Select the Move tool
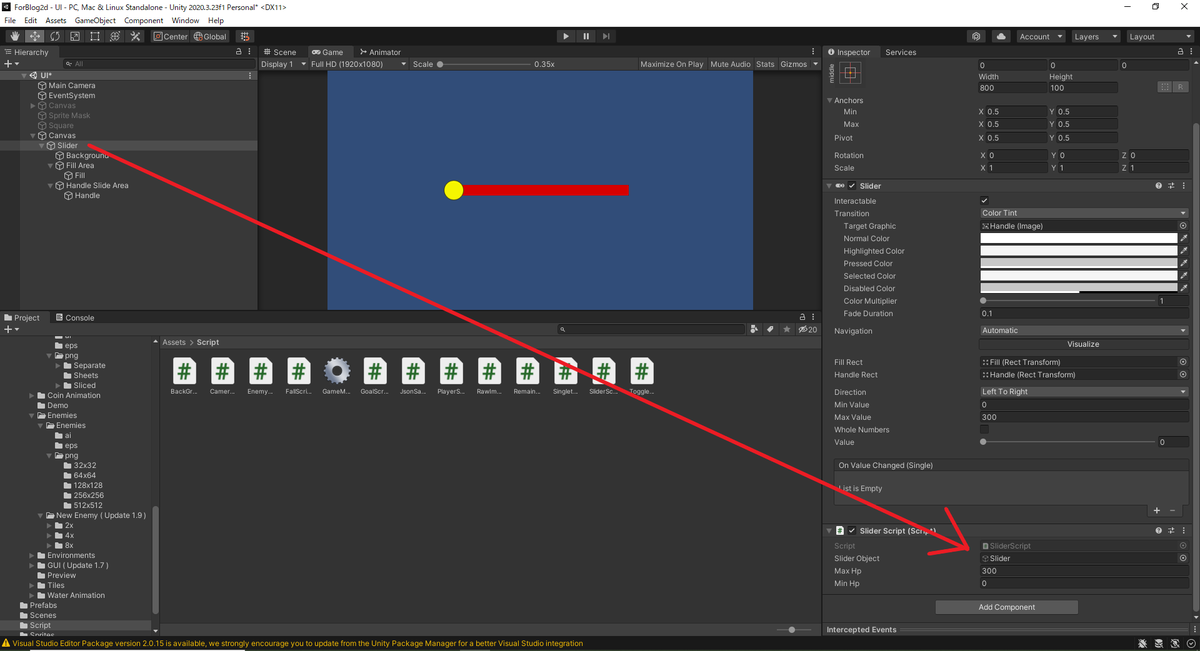Viewport: 1200px width, 651px height. click(33, 36)
